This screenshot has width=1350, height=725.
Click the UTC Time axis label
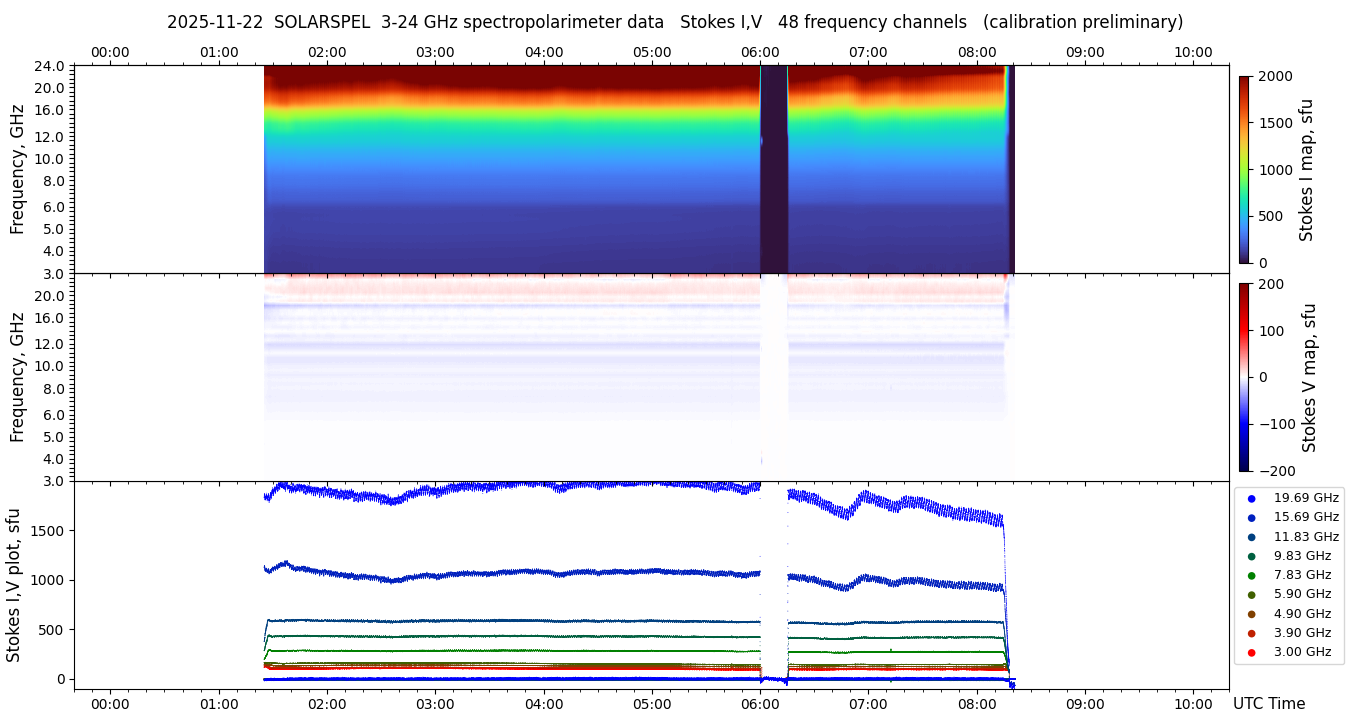[1268, 704]
